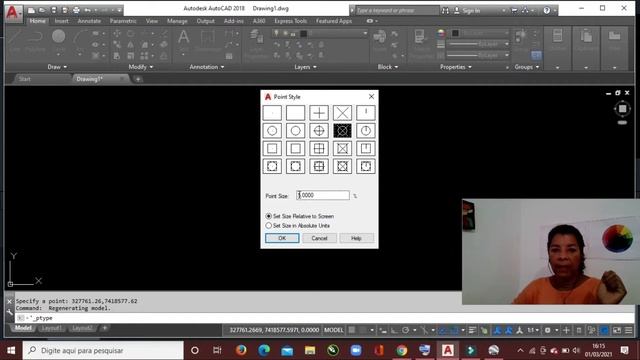Toggle the grid display in status bar

pos(352,330)
